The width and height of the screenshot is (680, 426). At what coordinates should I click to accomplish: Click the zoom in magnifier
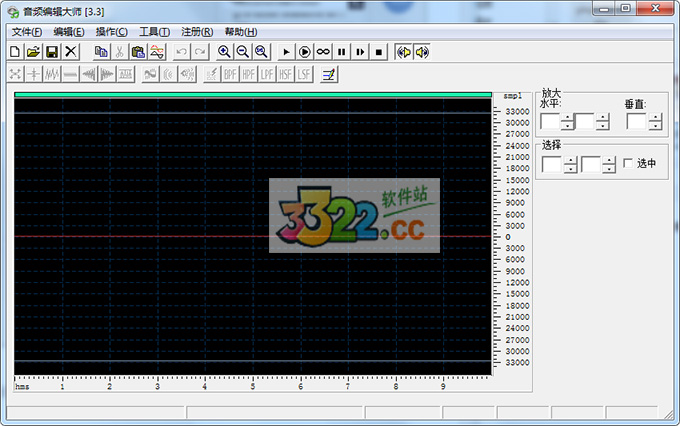coord(224,51)
